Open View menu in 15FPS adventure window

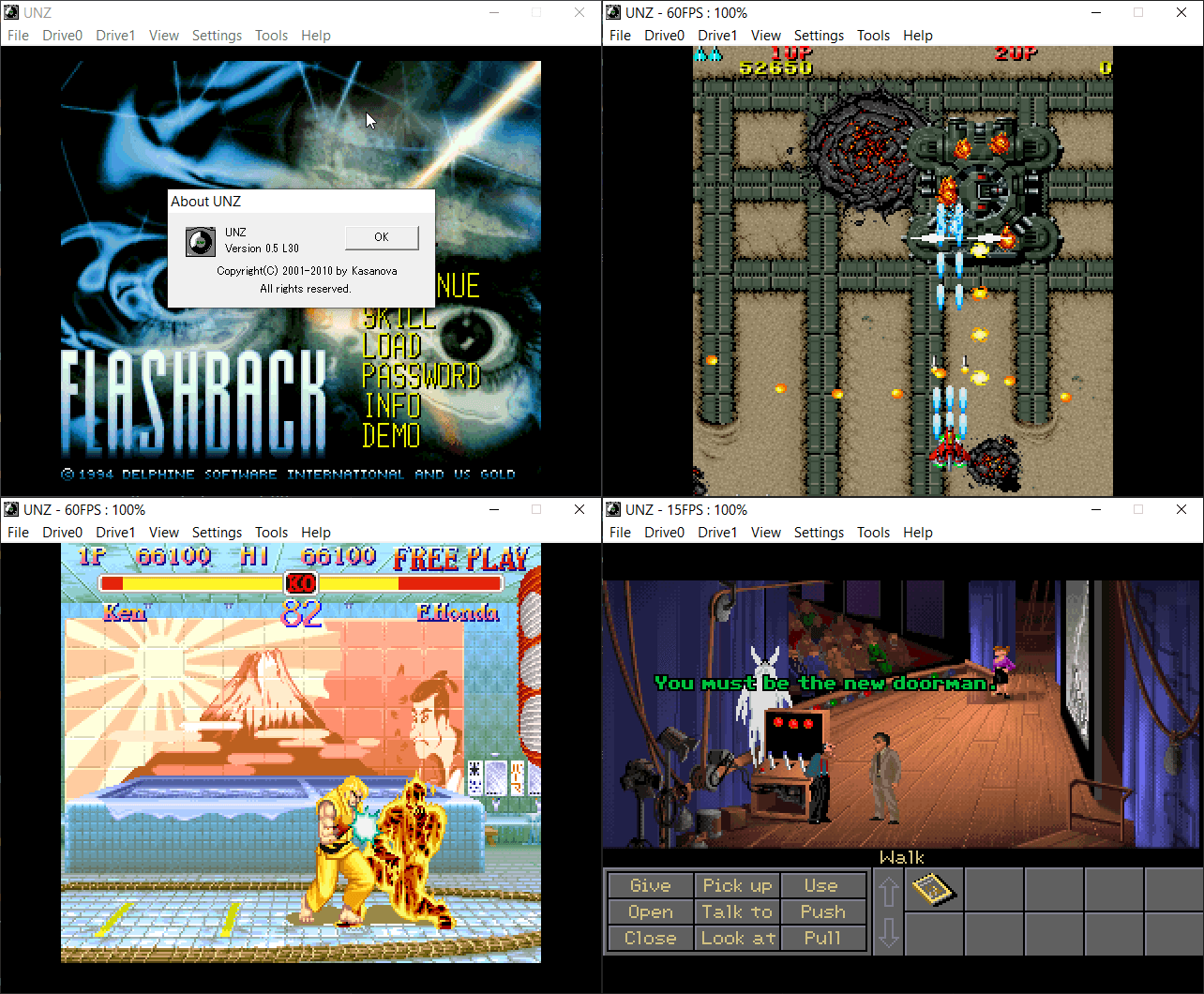tap(765, 533)
